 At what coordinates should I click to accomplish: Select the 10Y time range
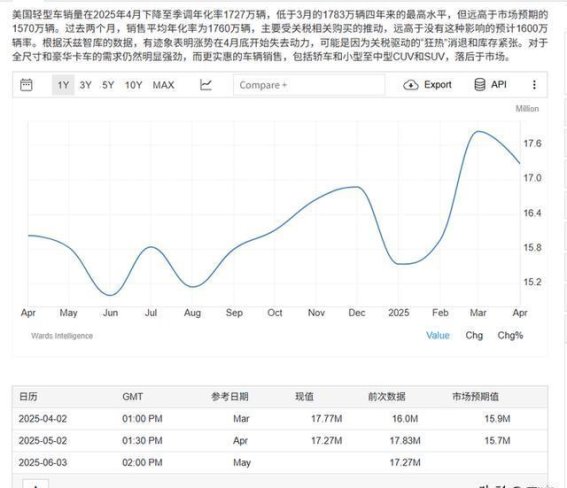tap(133, 85)
